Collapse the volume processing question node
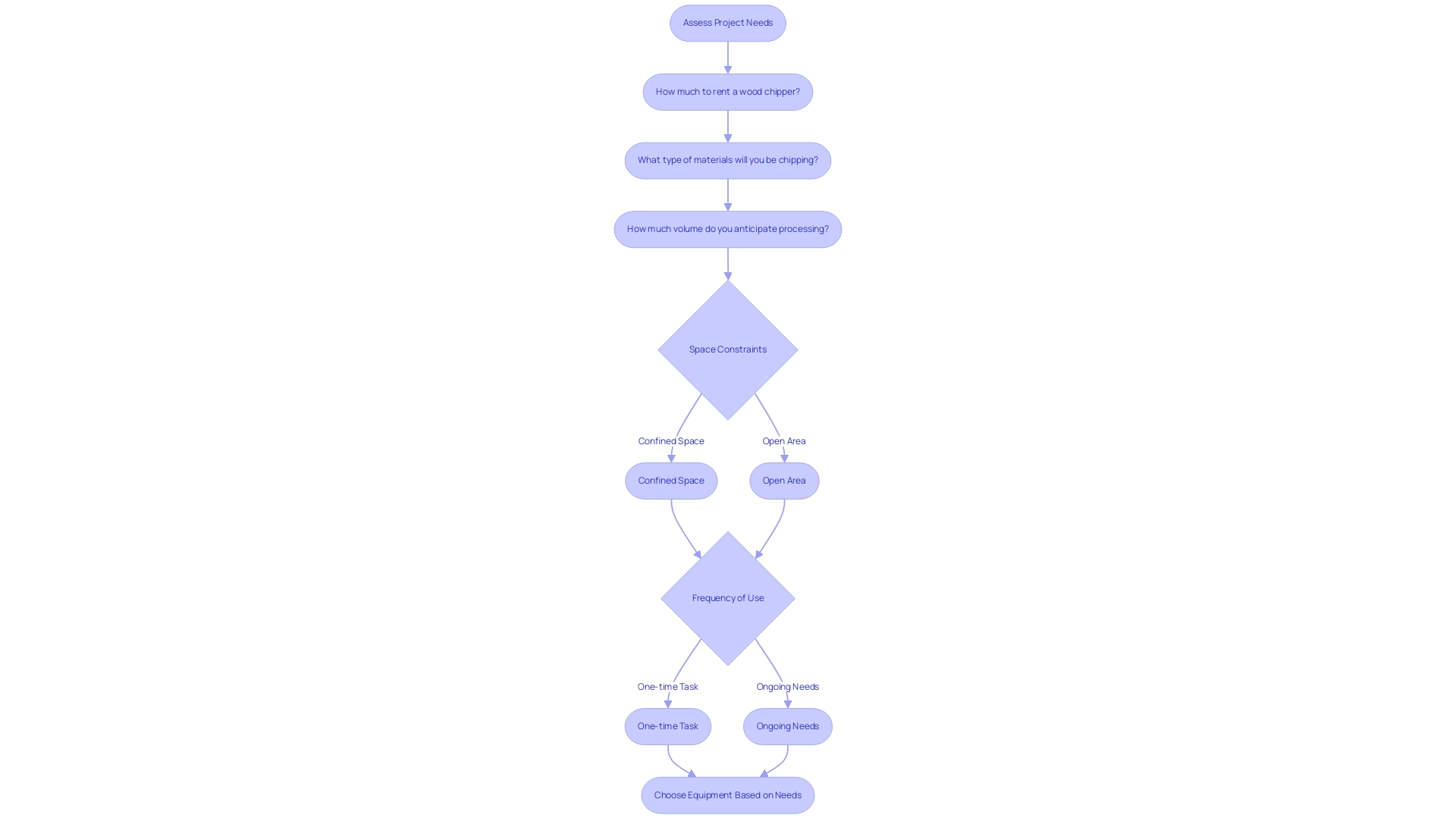 pos(728,228)
